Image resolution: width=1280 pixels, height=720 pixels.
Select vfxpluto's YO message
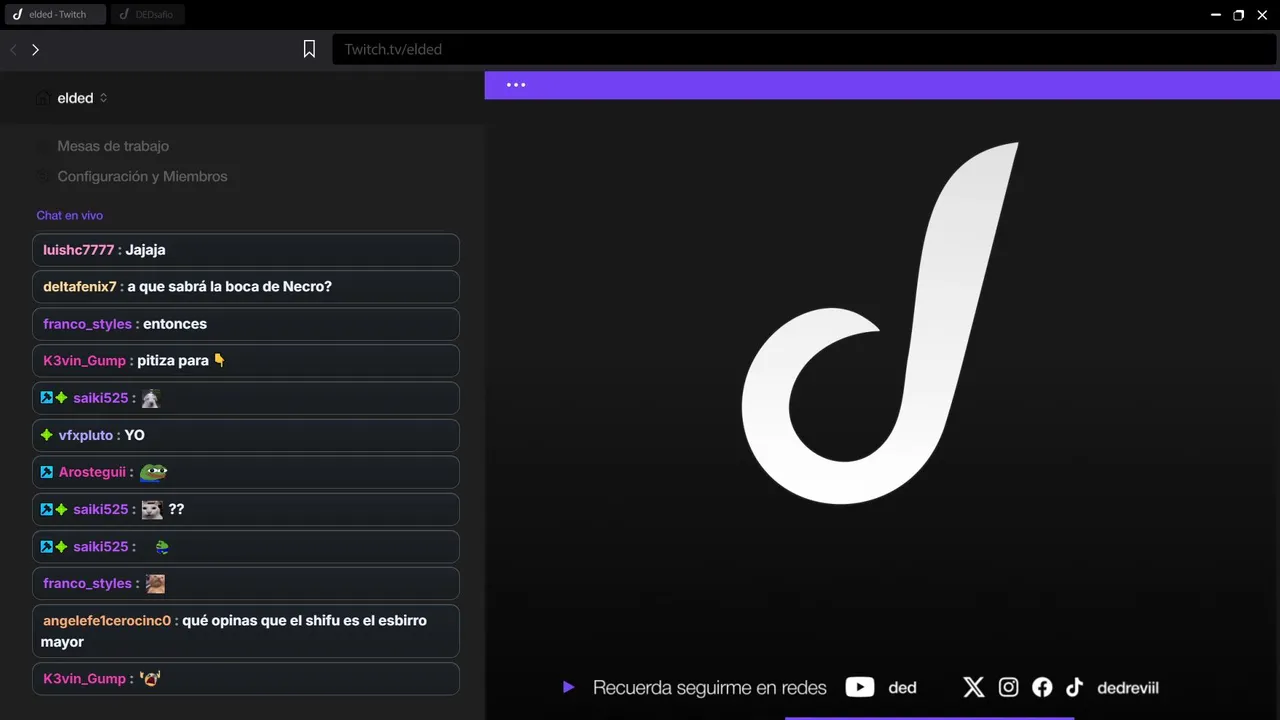click(246, 435)
